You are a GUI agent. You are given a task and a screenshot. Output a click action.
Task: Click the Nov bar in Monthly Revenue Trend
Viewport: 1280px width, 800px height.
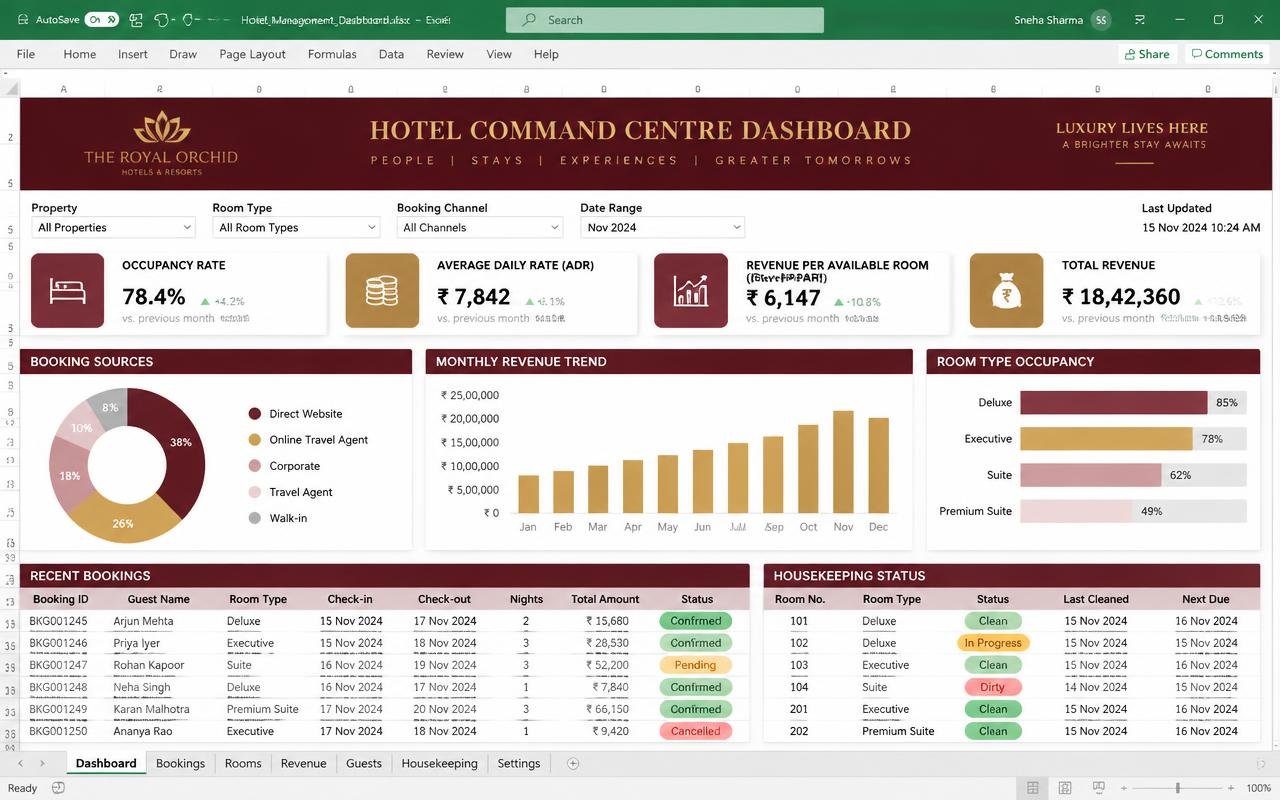pos(843,462)
